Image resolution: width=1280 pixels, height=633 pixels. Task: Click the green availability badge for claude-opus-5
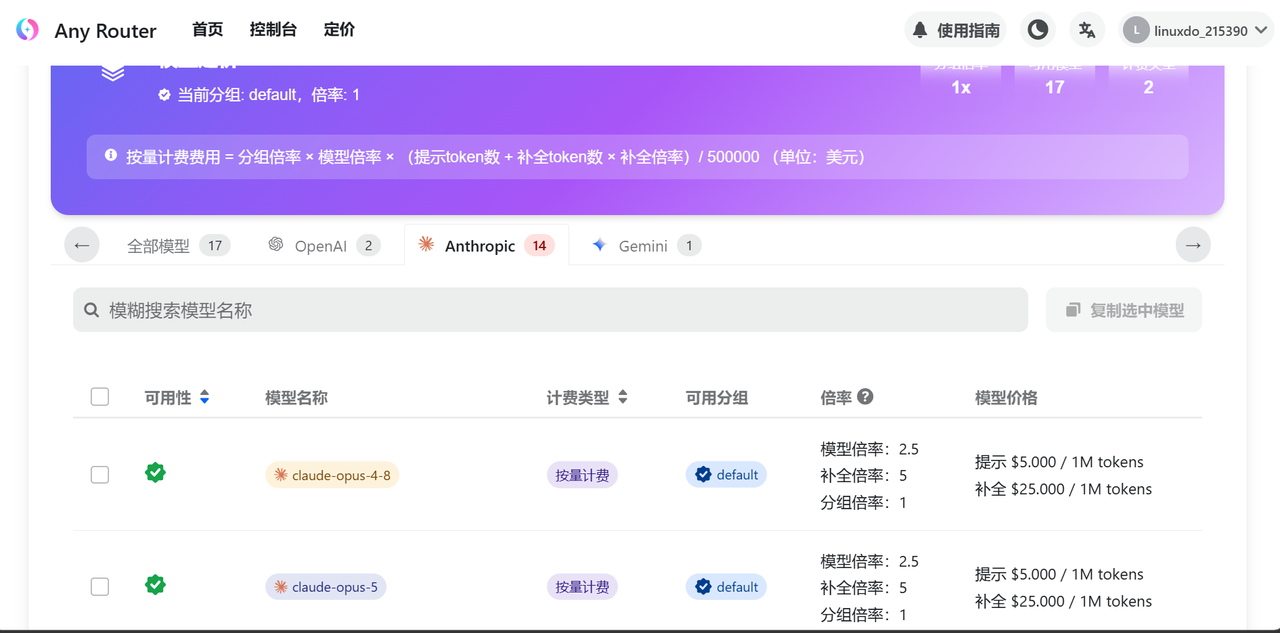click(155, 584)
